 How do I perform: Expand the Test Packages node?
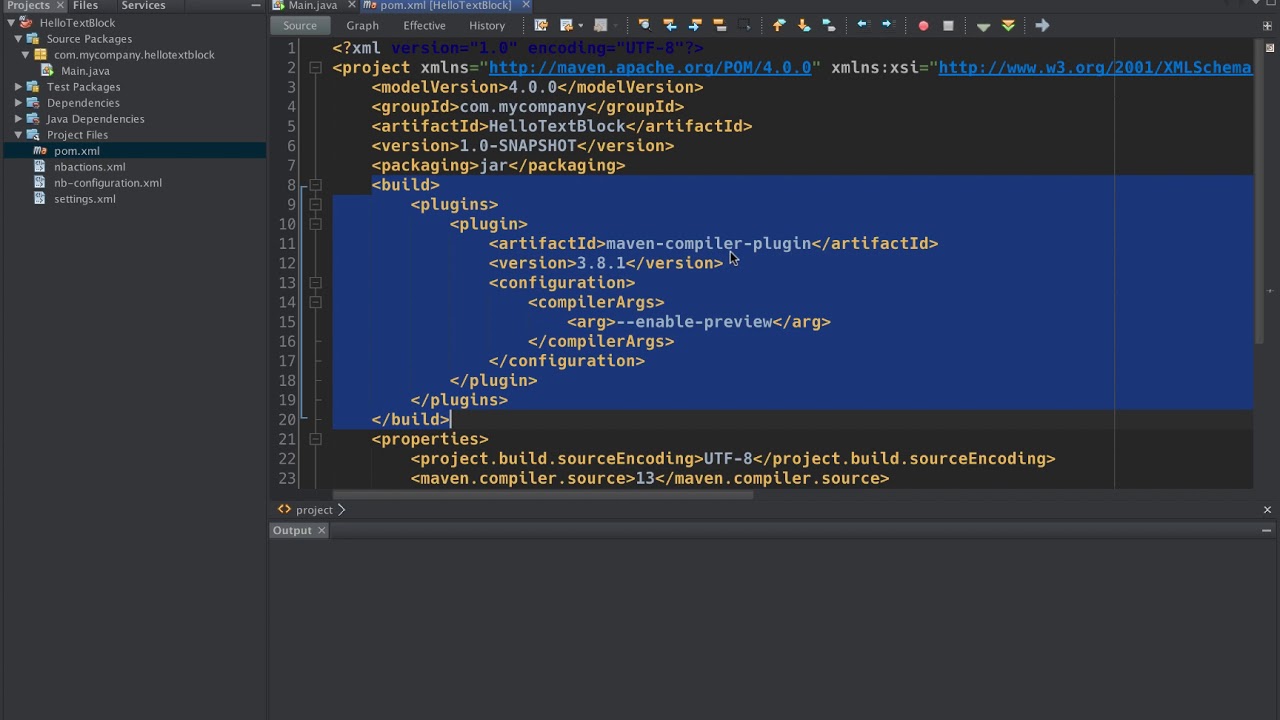coord(19,87)
